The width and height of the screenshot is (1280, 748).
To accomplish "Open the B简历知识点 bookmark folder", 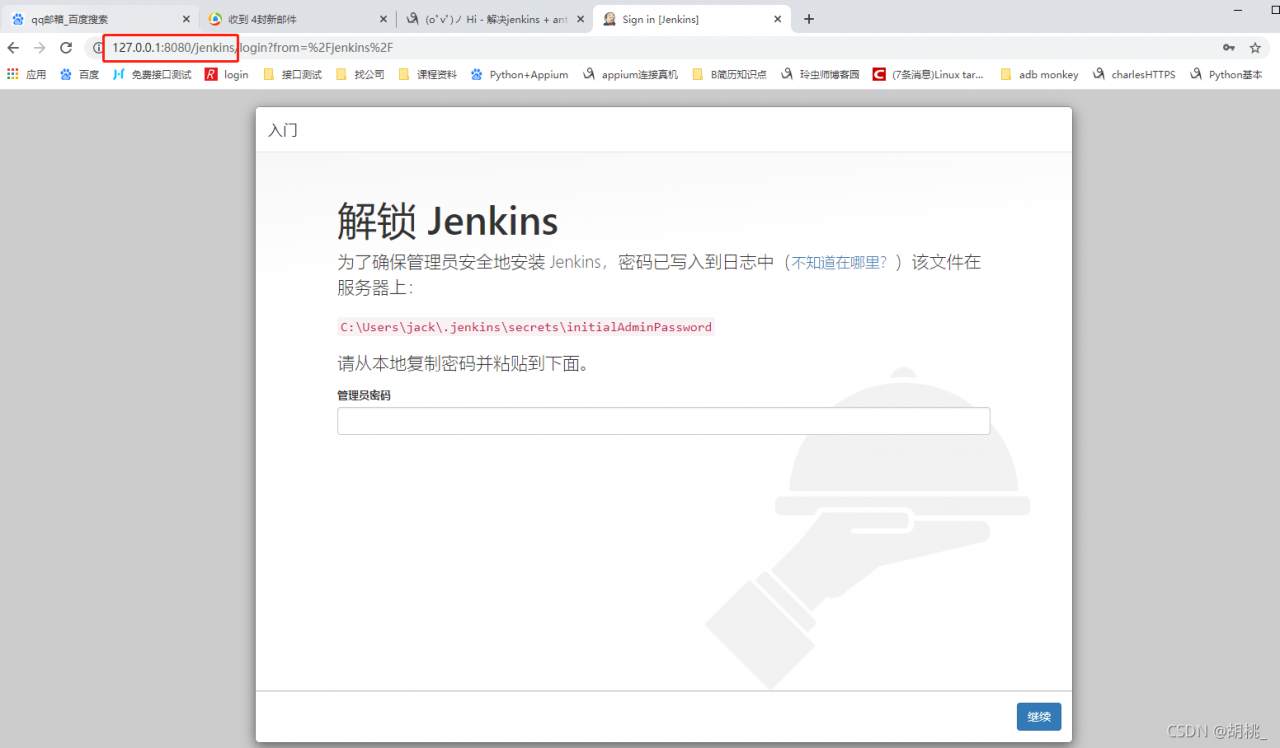I will 730,74.
